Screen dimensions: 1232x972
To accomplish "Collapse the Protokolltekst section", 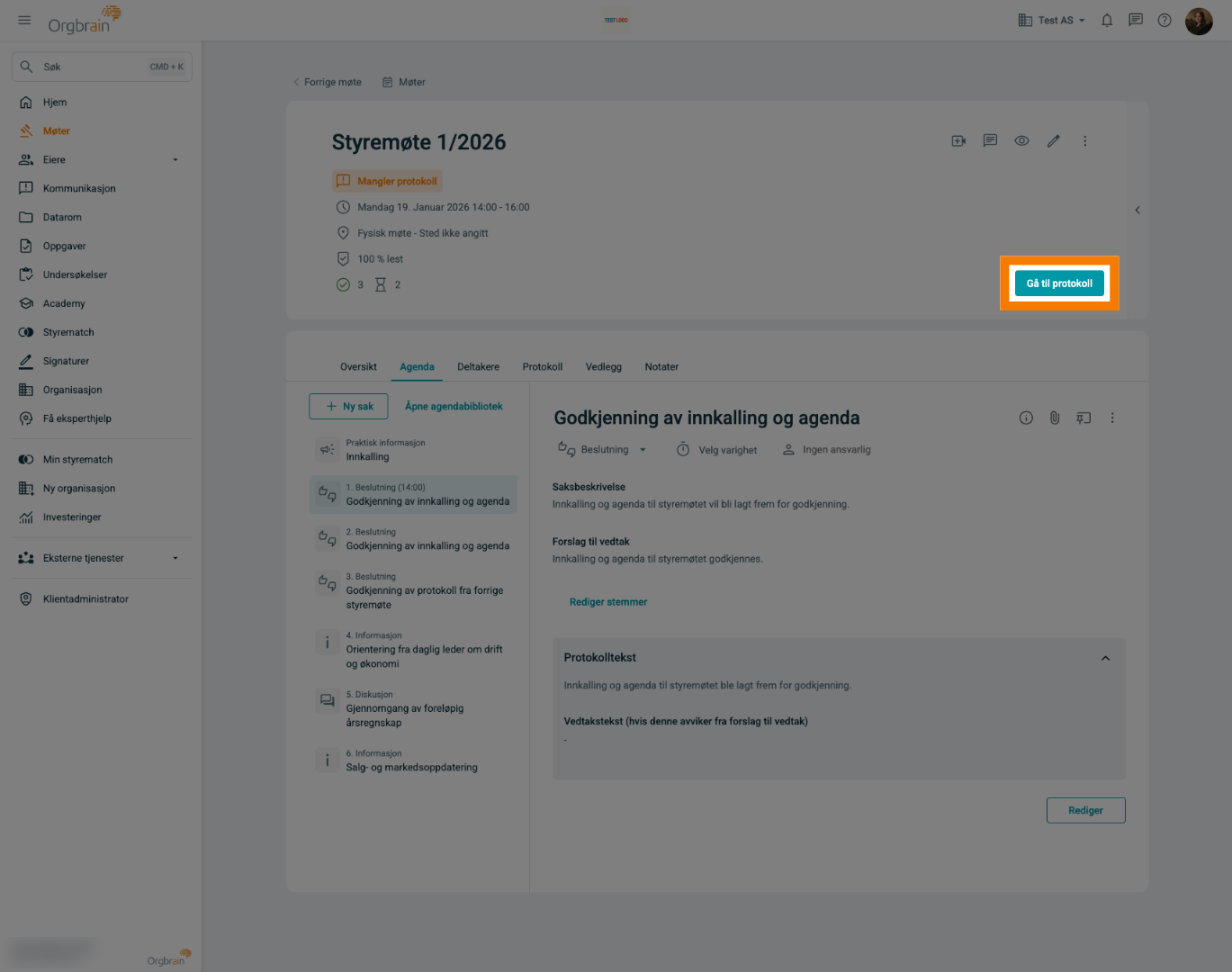I will coord(1105,659).
